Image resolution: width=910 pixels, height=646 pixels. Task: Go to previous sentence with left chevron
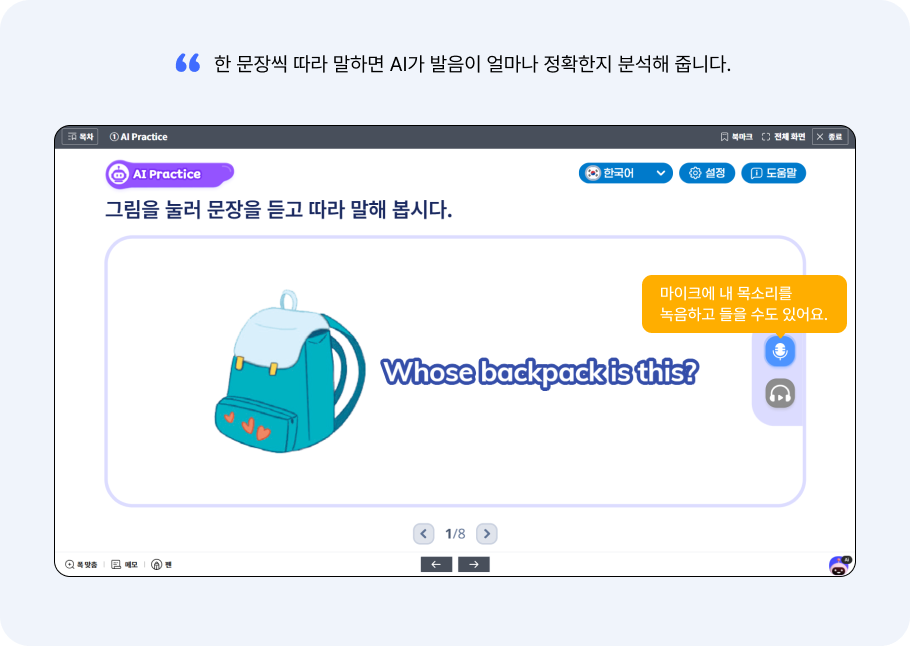424,534
